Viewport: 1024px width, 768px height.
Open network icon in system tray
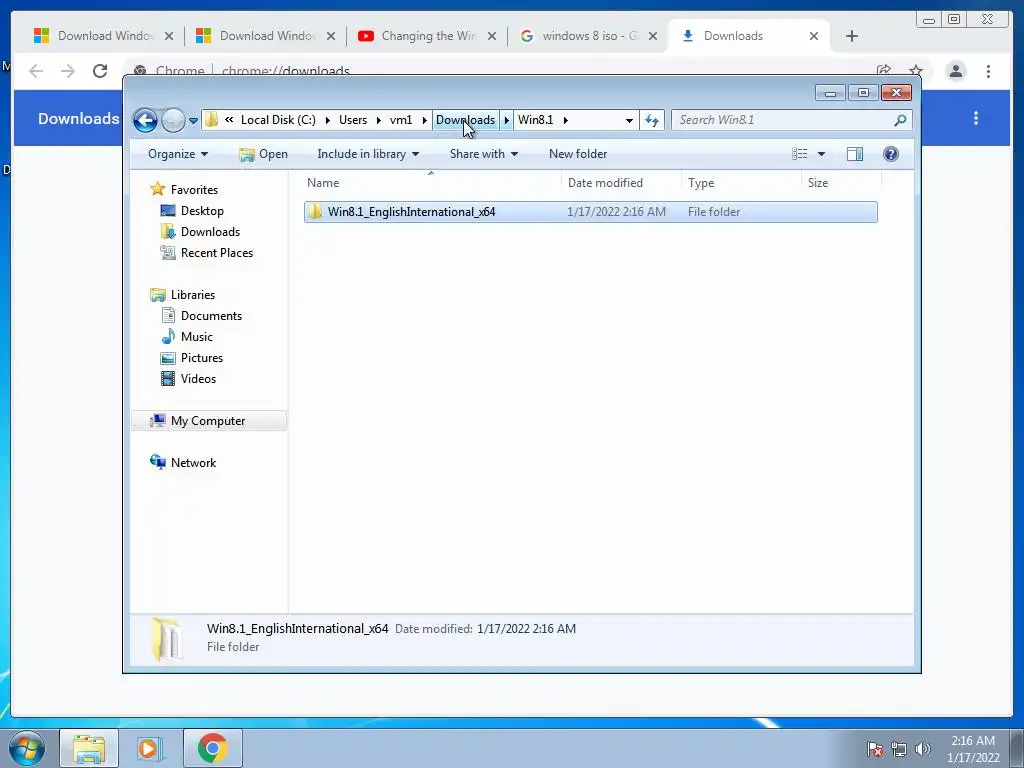click(x=899, y=749)
